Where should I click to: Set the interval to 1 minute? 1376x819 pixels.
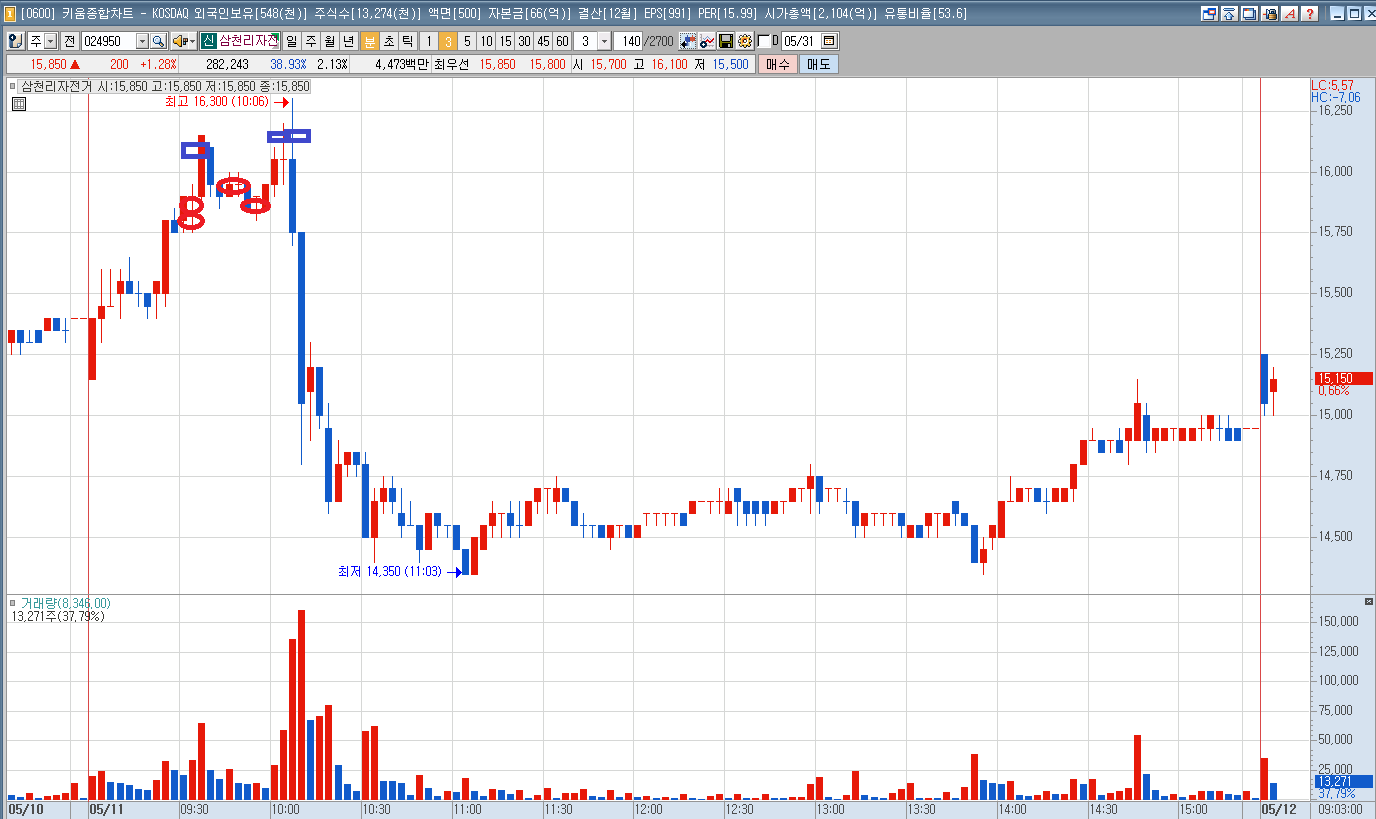pyautogui.click(x=428, y=41)
